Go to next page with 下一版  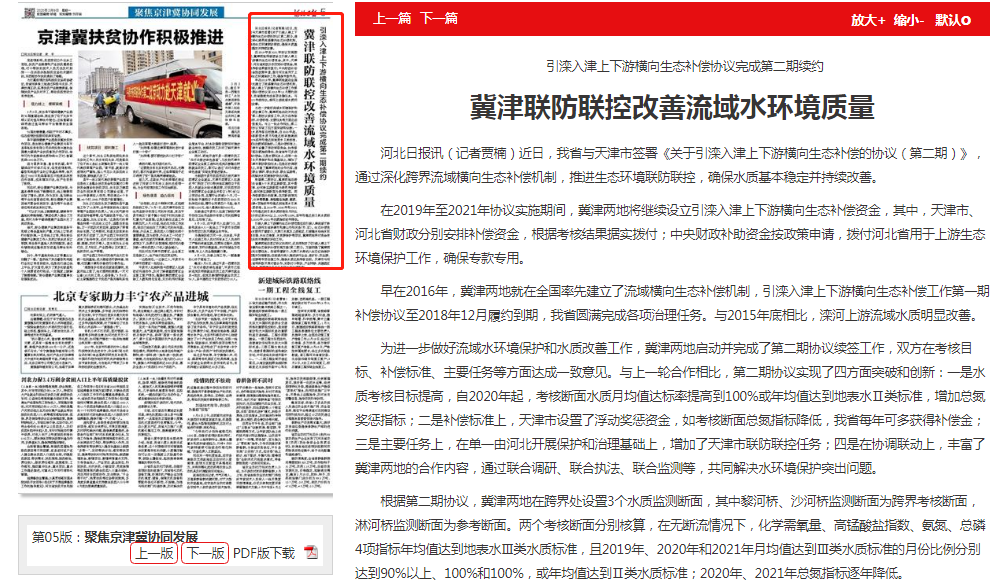tap(205, 553)
